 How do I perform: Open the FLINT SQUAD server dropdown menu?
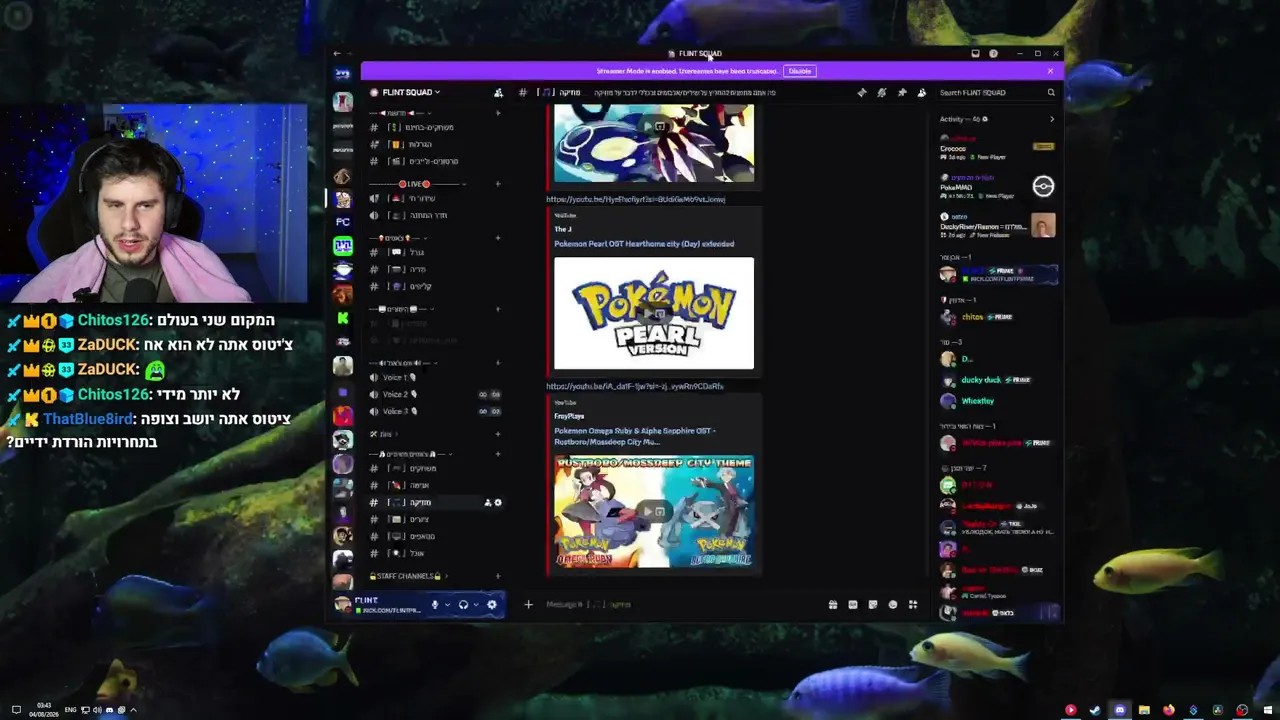click(411, 93)
